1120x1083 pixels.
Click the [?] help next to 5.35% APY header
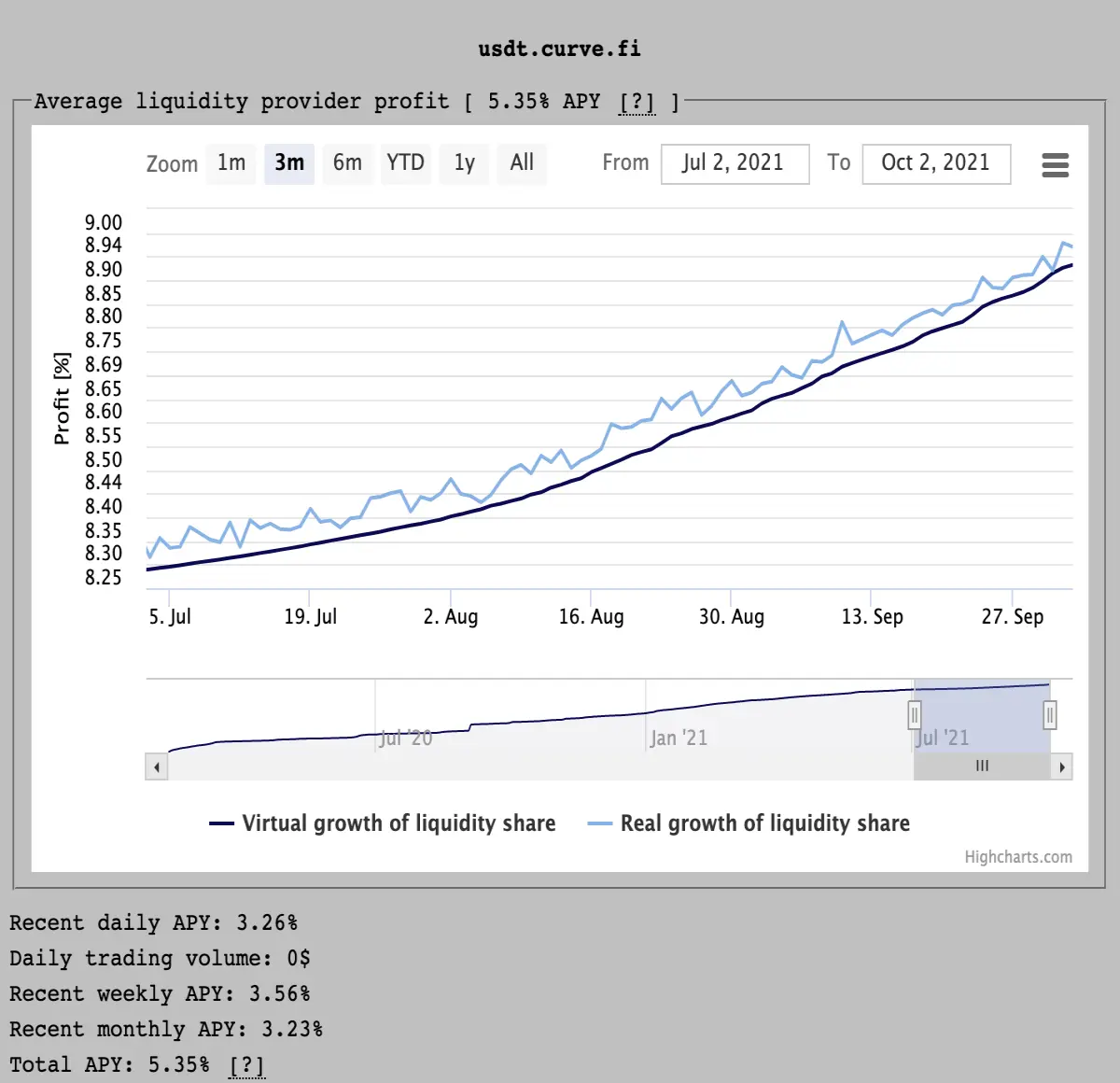[637, 102]
